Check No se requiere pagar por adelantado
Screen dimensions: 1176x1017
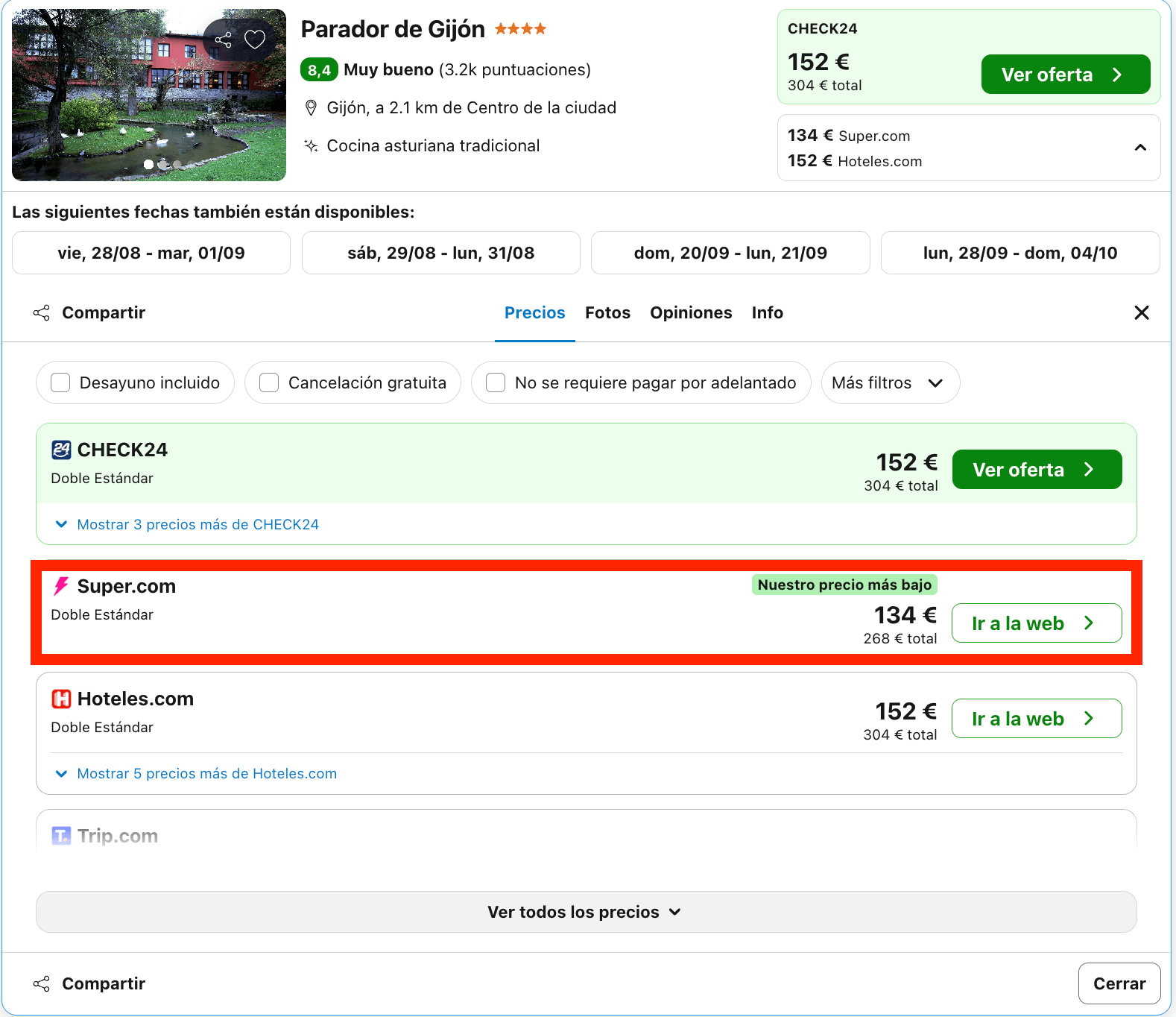(x=496, y=382)
